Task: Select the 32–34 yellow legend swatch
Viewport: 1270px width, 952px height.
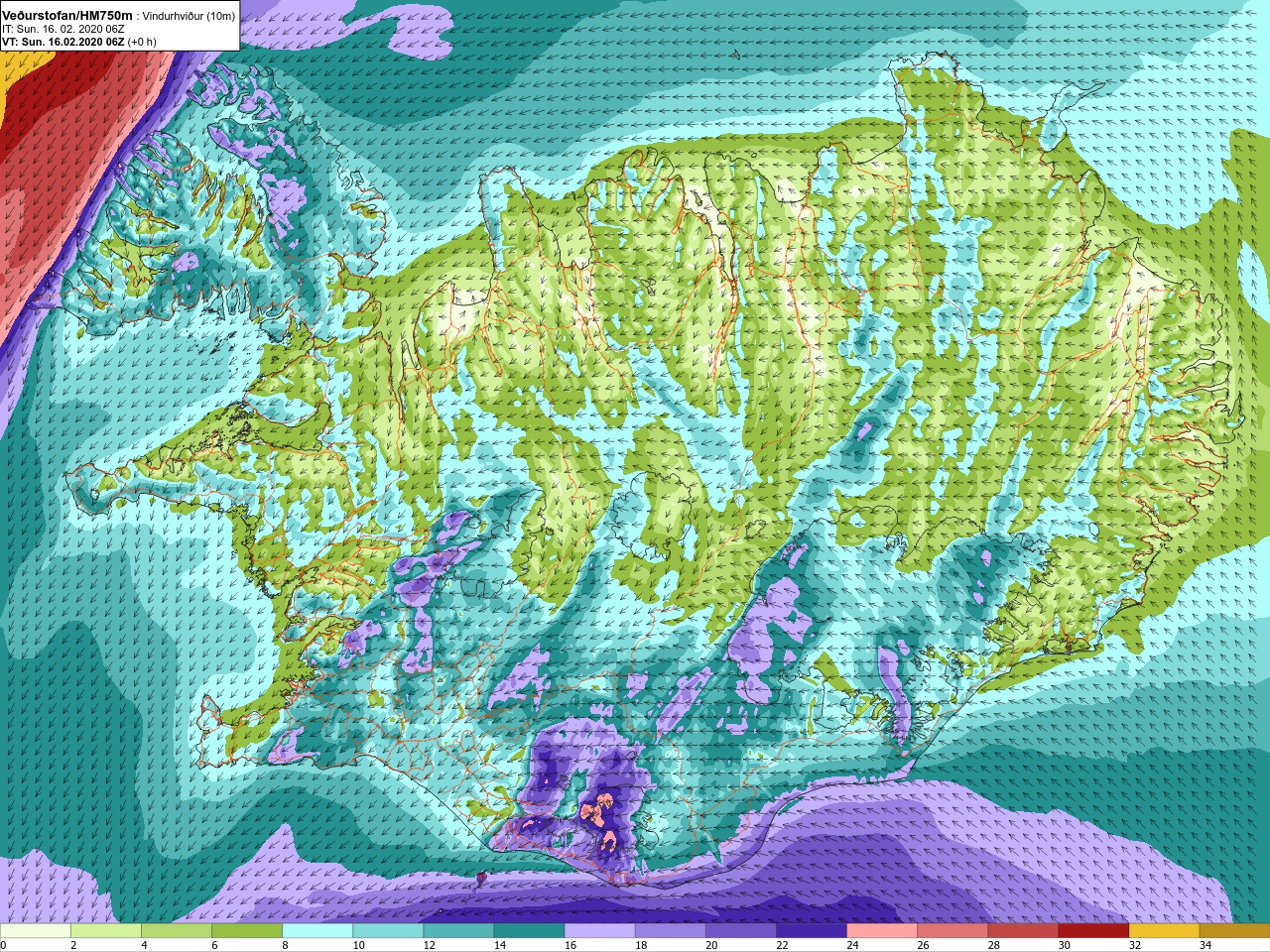Action: (1163, 931)
